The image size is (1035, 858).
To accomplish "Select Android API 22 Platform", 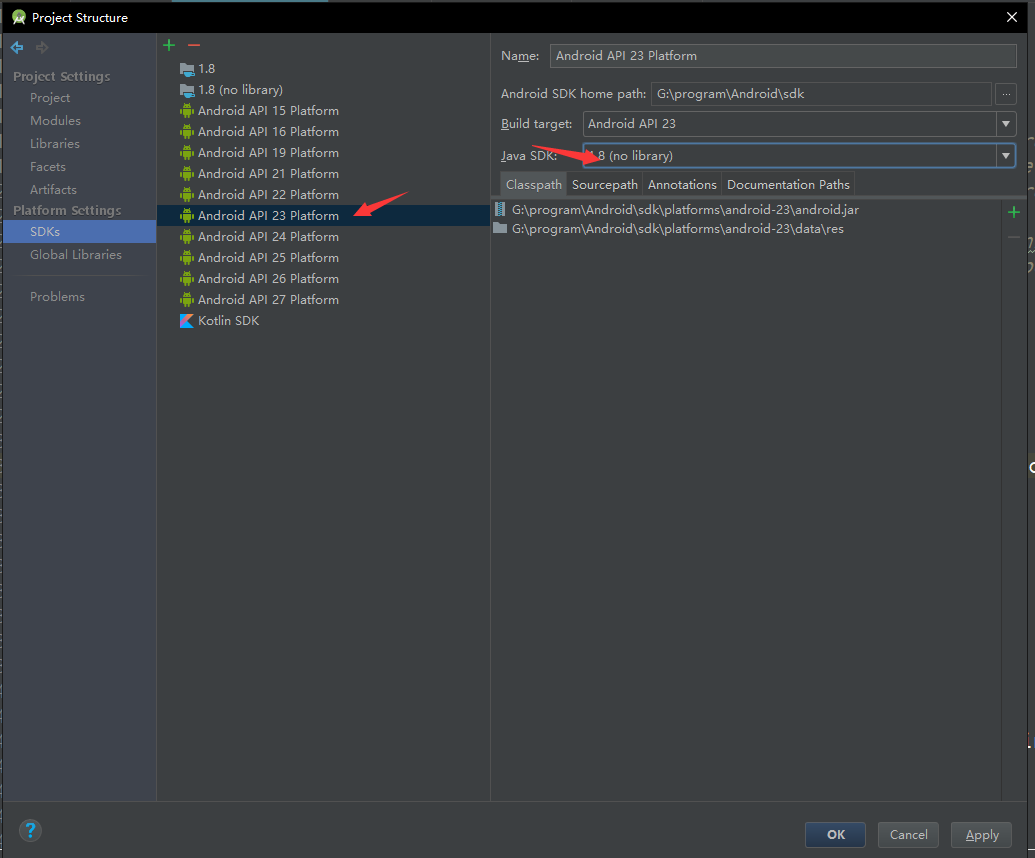I will click(x=323, y=195).
